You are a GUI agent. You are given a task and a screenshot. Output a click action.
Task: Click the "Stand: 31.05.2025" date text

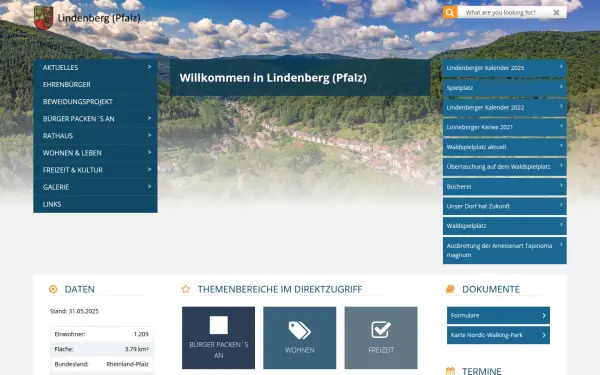[74, 311]
